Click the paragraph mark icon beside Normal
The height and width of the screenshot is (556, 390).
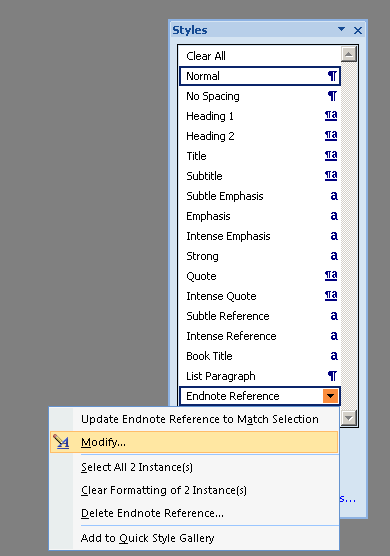coord(332,76)
